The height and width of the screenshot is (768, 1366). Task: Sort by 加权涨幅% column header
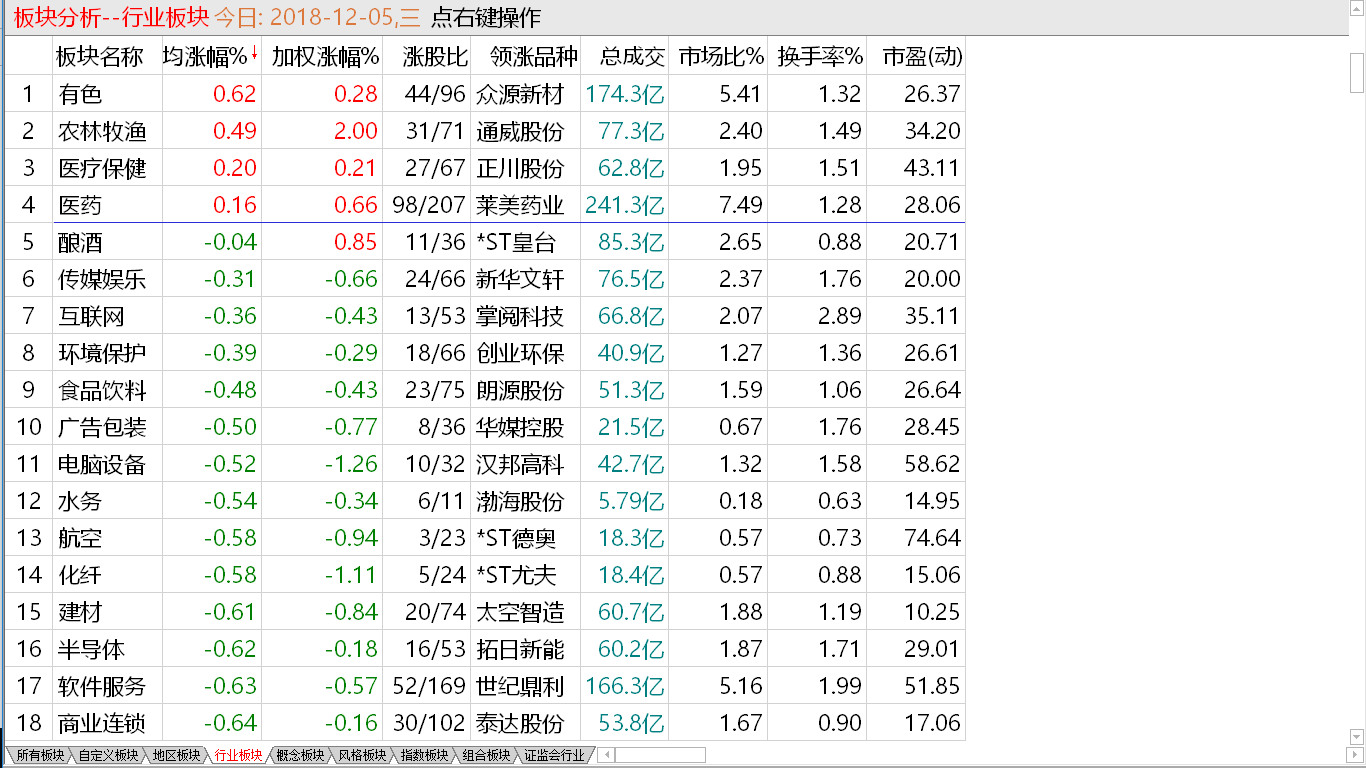[x=325, y=57]
